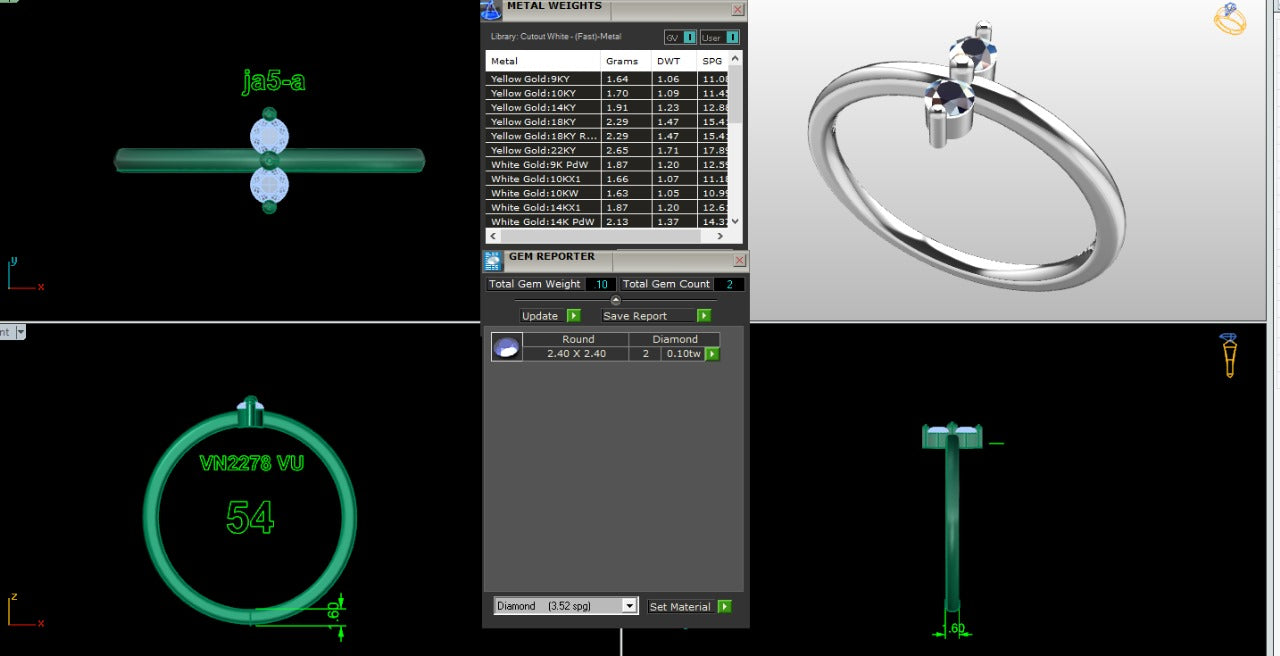Select the Yellow Gold:10KY row
The image size is (1280, 656).
click(x=607, y=93)
